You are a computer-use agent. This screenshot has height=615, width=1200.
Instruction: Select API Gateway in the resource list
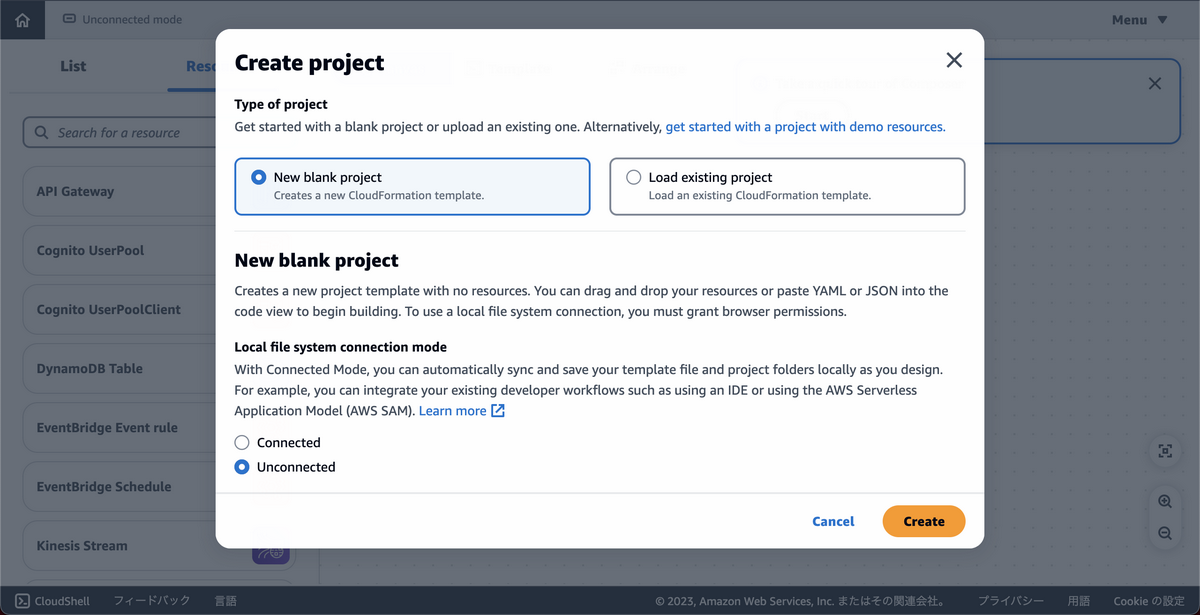(x=120, y=191)
